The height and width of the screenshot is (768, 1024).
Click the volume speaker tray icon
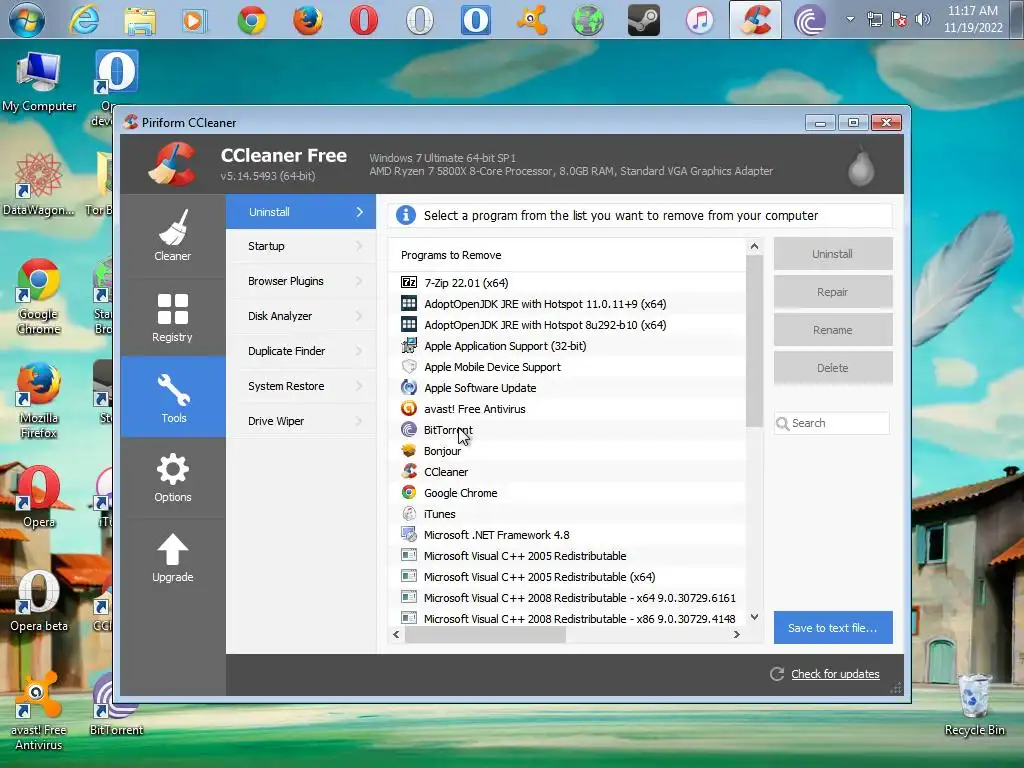point(922,20)
